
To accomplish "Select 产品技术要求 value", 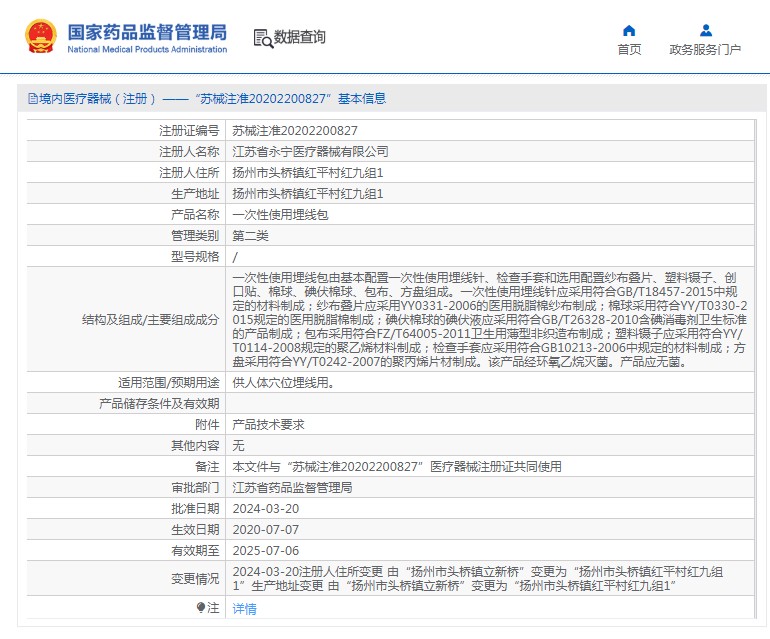I will point(268,424).
